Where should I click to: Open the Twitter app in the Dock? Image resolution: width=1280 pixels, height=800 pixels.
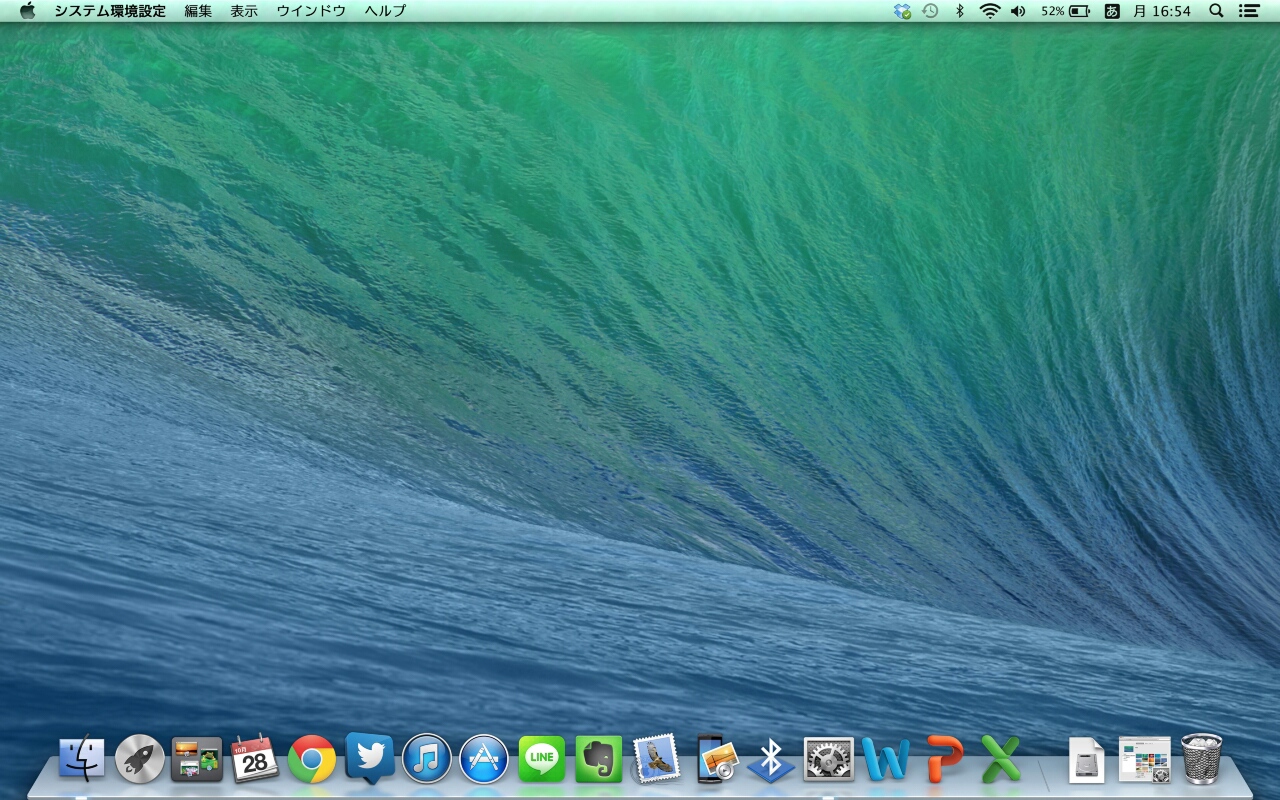click(369, 757)
